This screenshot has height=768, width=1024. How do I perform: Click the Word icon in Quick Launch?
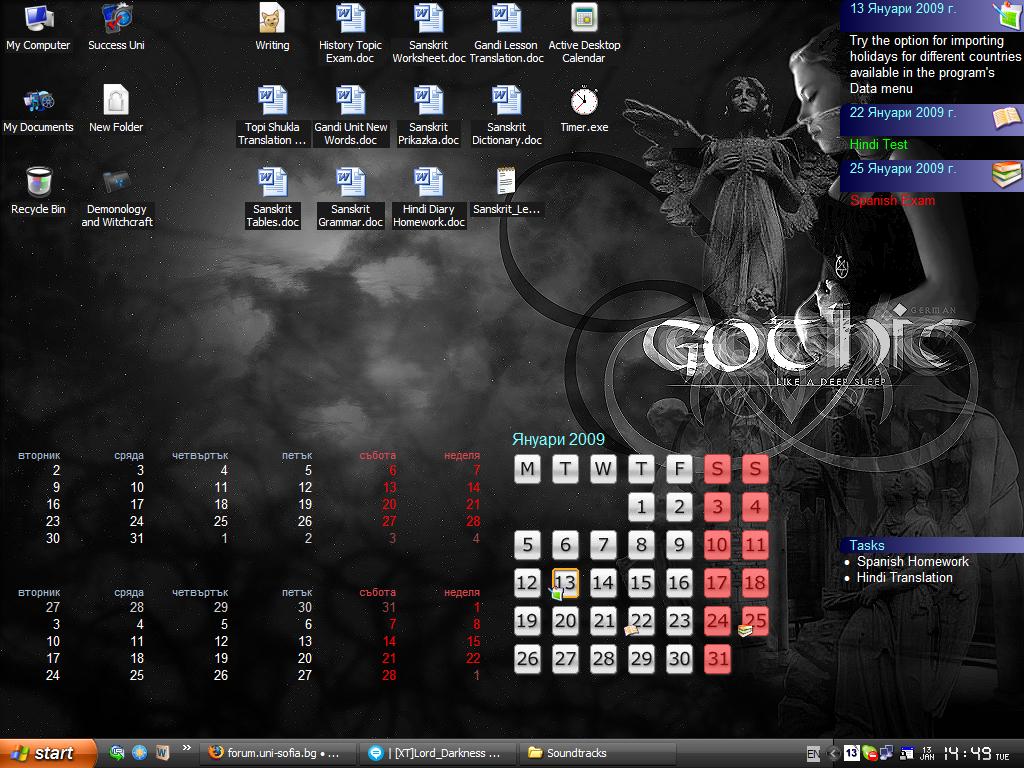[x=162, y=753]
